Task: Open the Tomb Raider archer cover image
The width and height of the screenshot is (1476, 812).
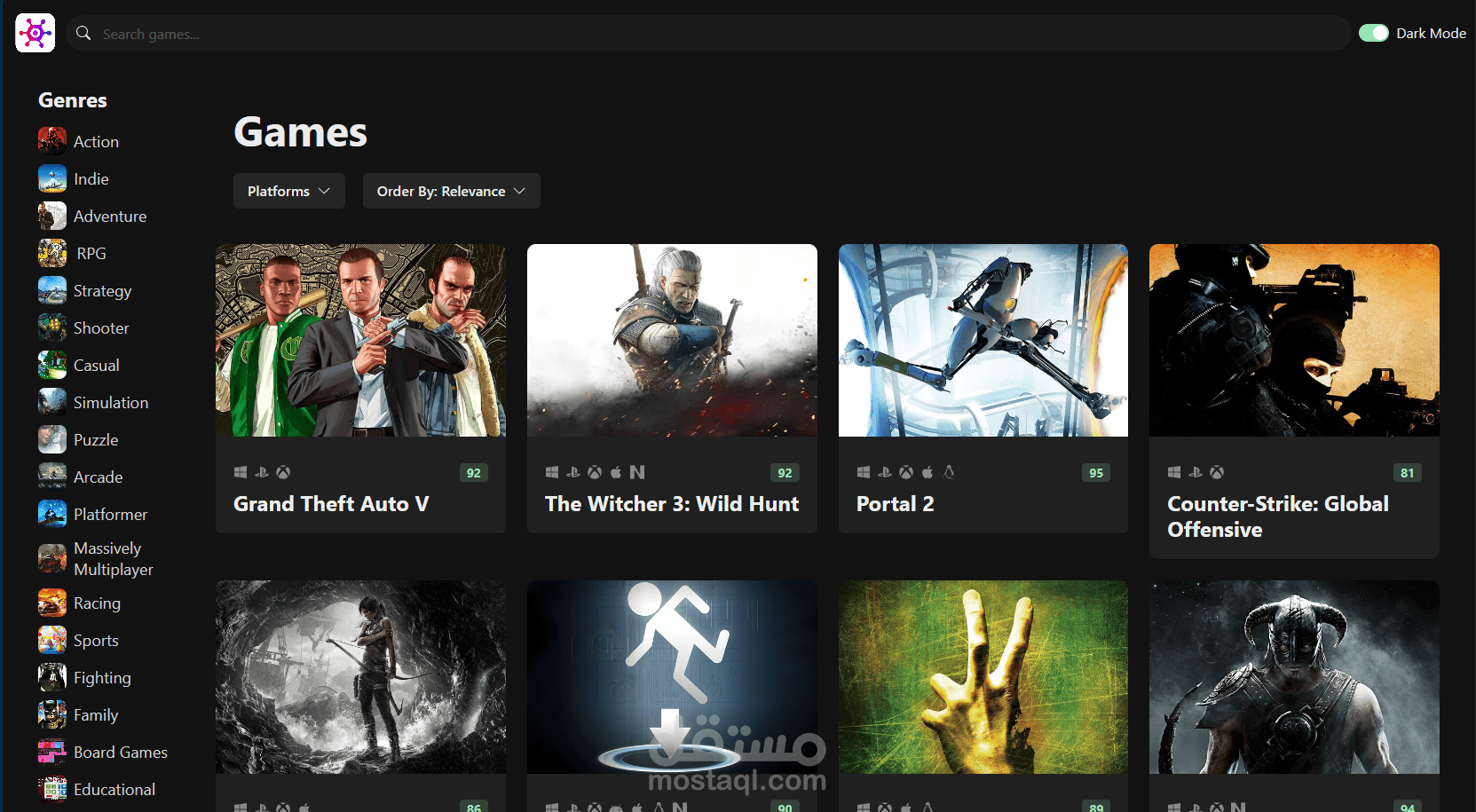Action: (360, 677)
